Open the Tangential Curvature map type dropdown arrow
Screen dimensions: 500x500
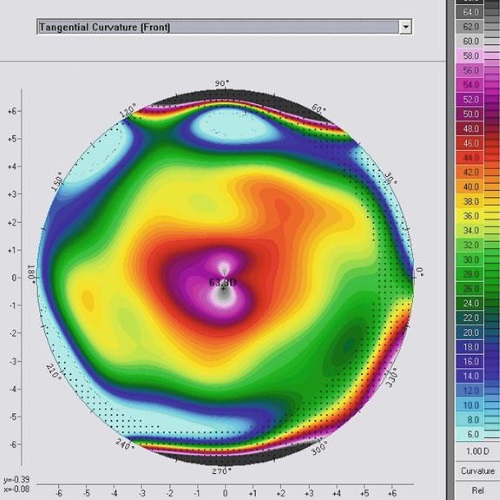(406, 27)
